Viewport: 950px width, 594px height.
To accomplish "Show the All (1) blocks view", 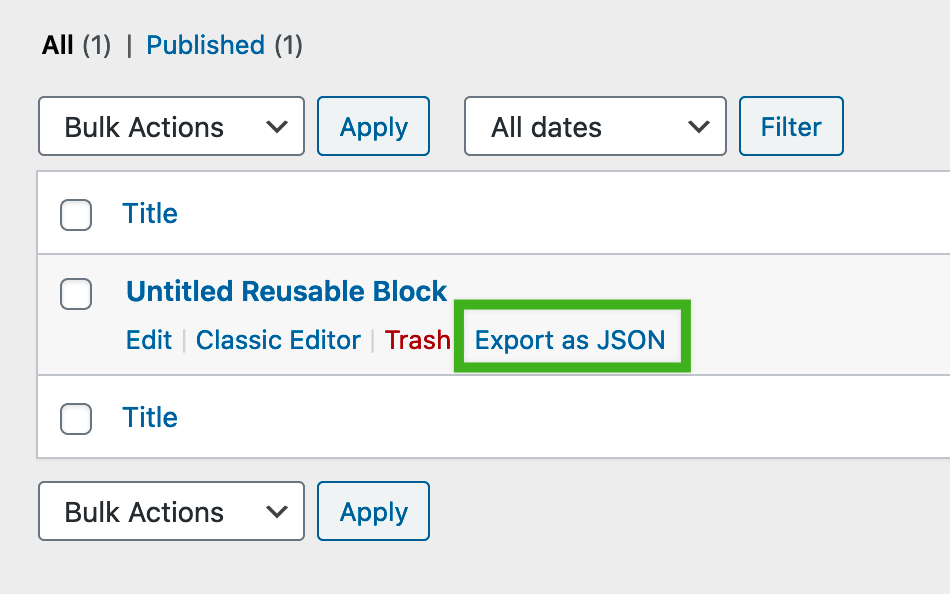I will [x=57, y=45].
